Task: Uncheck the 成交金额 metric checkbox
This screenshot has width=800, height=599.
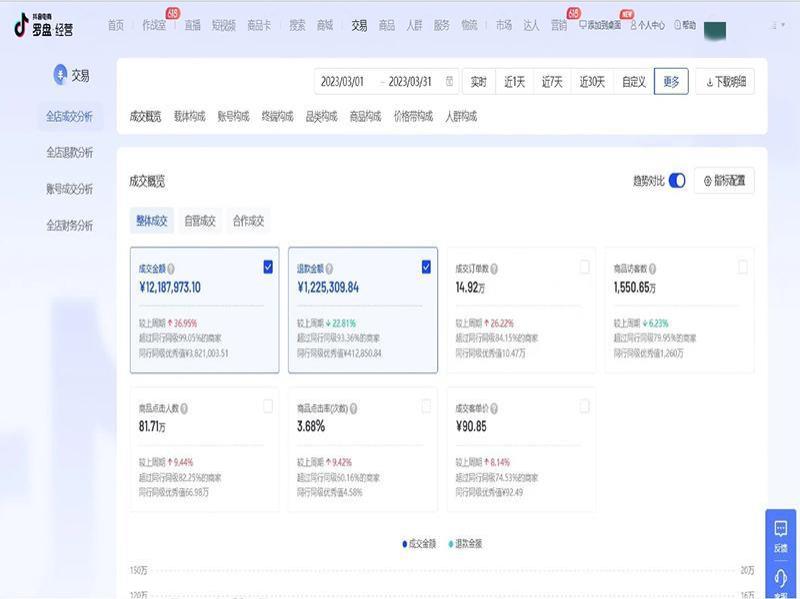Action: [x=268, y=266]
